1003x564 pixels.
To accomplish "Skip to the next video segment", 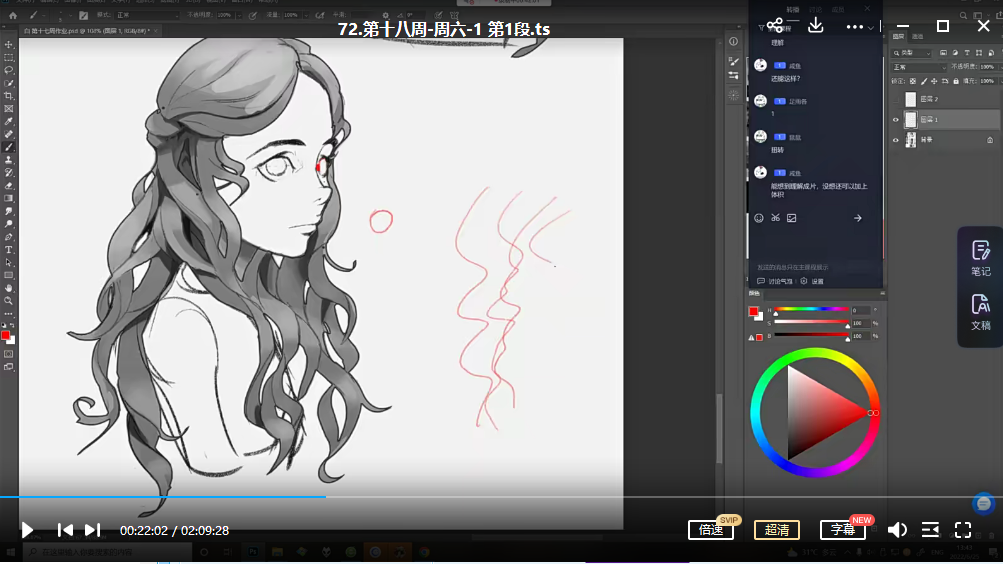I will click(x=93, y=530).
